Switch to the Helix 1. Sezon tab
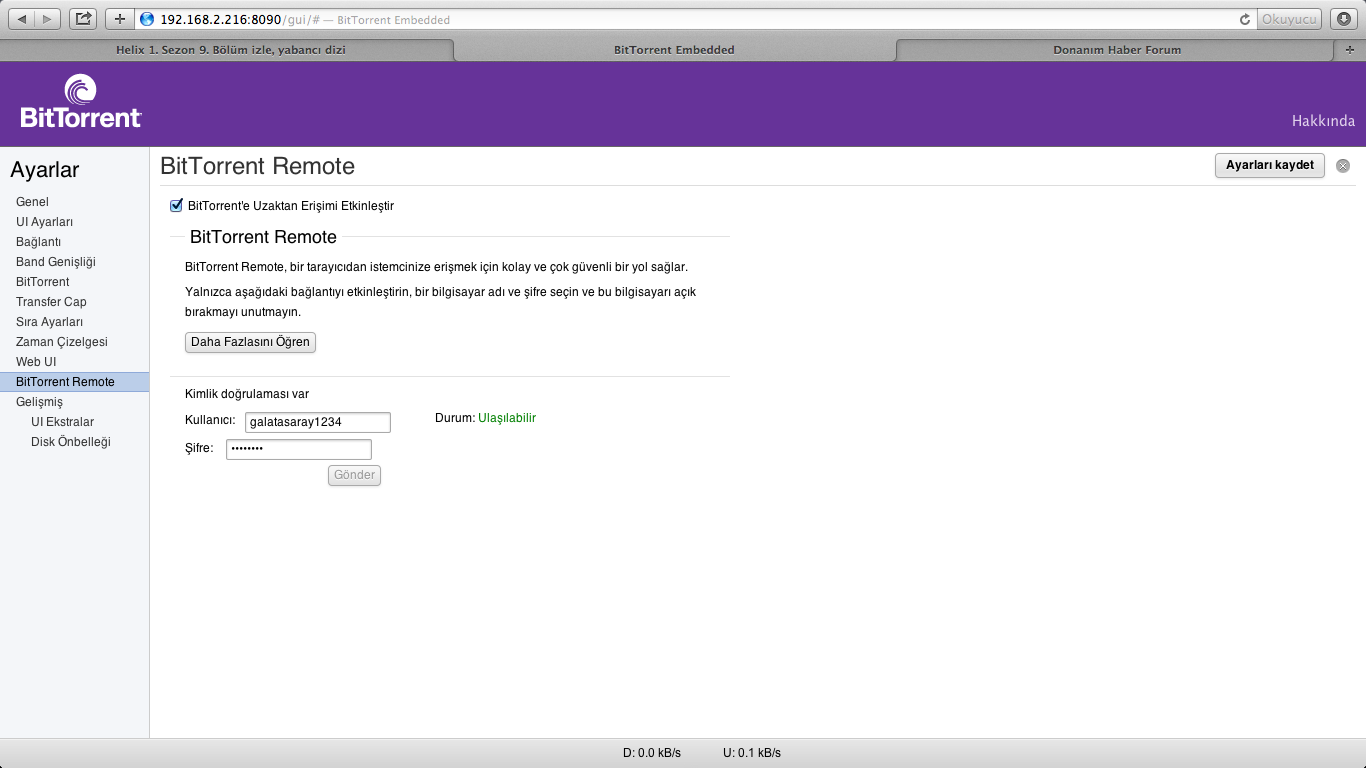1366x768 pixels. (x=230, y=49)
